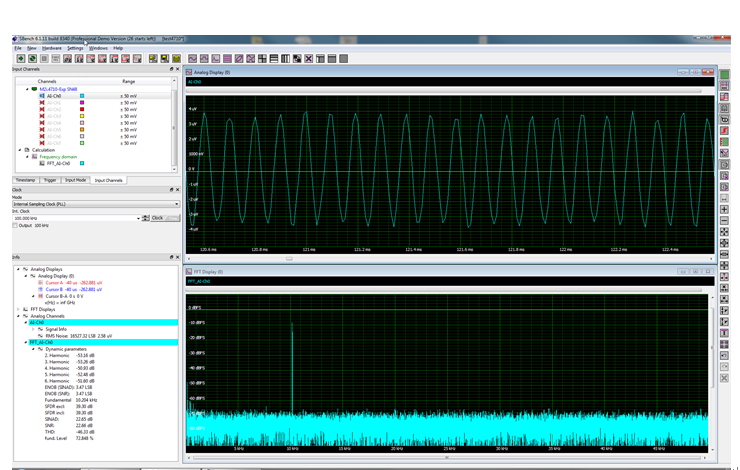The height and width of the screenshot is (470, 740).
Task: Start the continuous loop acquisition icon
Action: tap(33, 59)
